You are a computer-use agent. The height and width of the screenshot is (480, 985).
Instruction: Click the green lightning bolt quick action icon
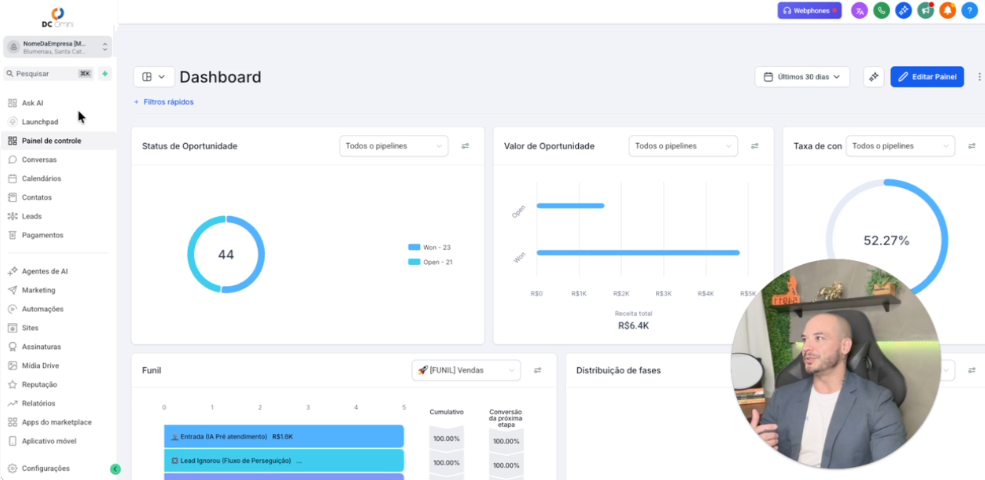coord(105,74)
